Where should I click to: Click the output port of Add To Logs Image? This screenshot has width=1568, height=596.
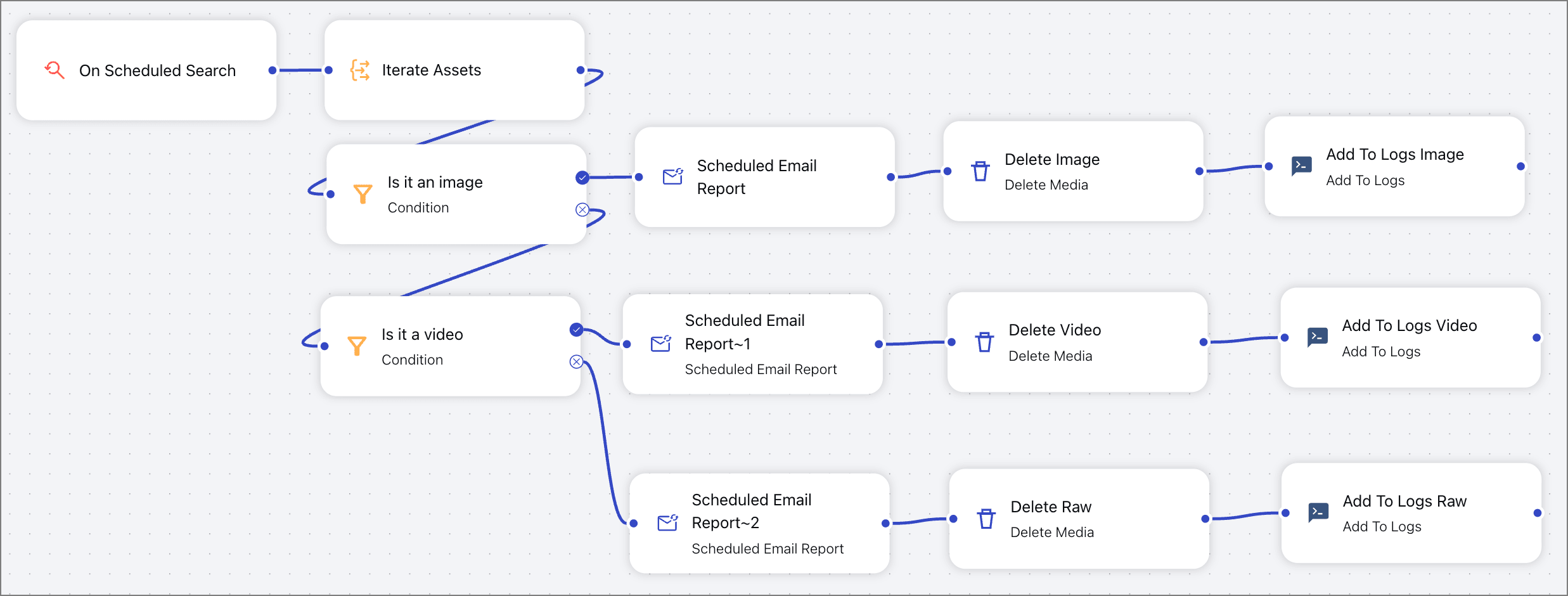(1520, 167)
